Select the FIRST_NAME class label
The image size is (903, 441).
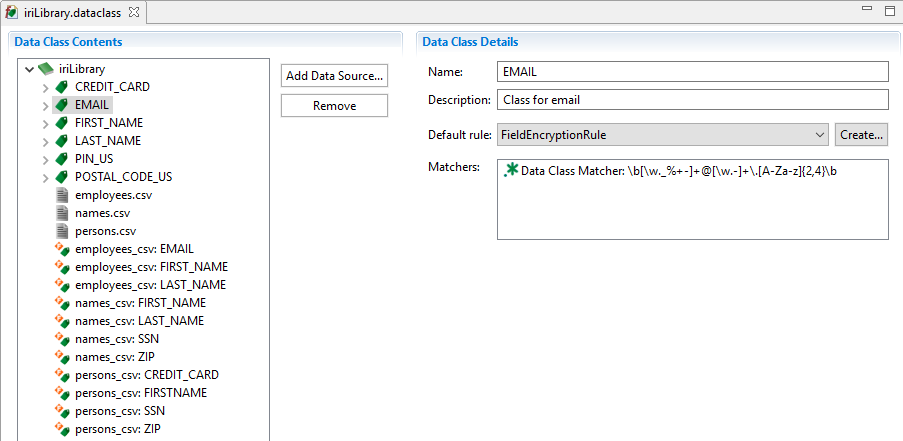pyautogui.click(x=109, y=123)
